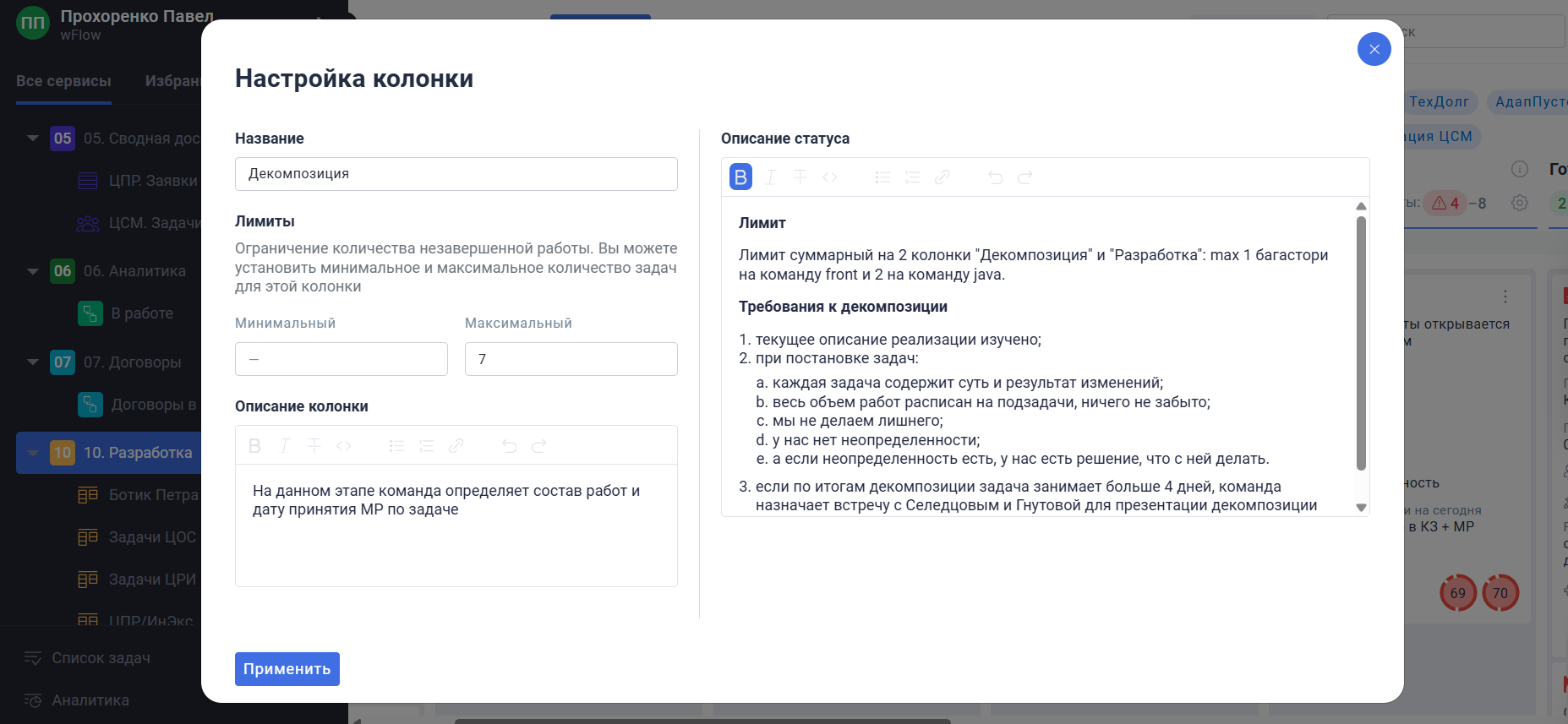Click the circular badge 70

1500,593
